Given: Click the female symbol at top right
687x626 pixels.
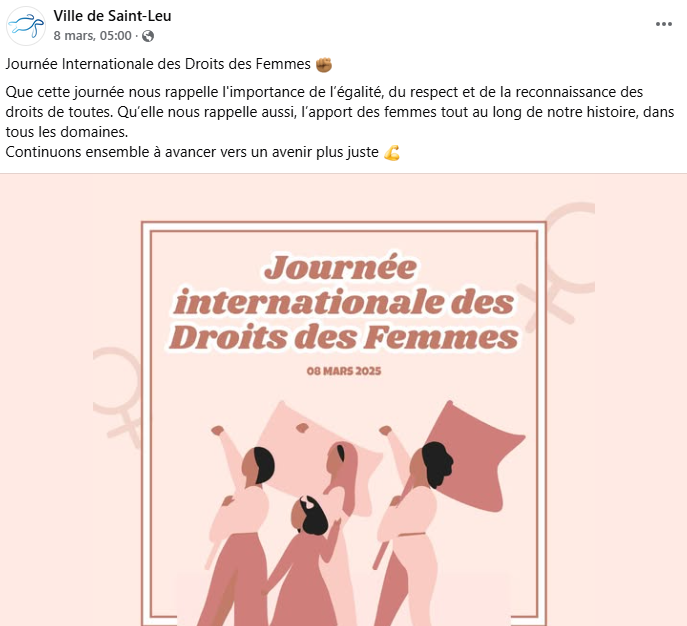Looking at the screenshot, I should 556,265.
